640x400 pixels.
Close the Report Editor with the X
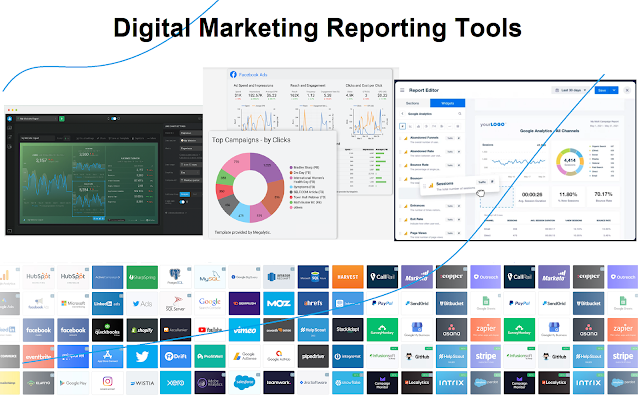tap(627, 90)
